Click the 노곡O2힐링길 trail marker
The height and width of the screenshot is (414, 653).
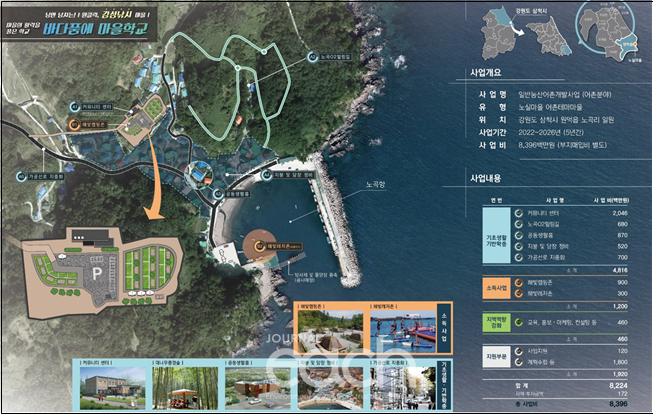[x=313, y=56]
